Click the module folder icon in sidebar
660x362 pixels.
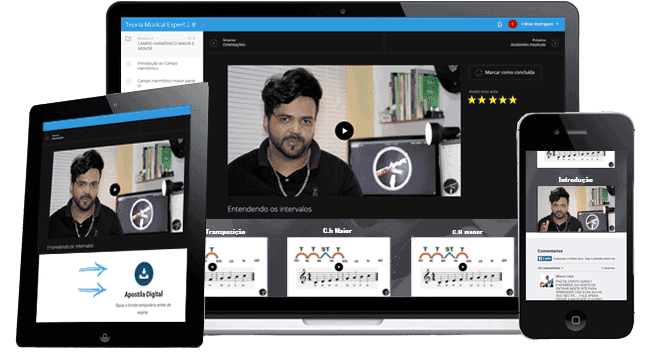[x=128, y=39]
